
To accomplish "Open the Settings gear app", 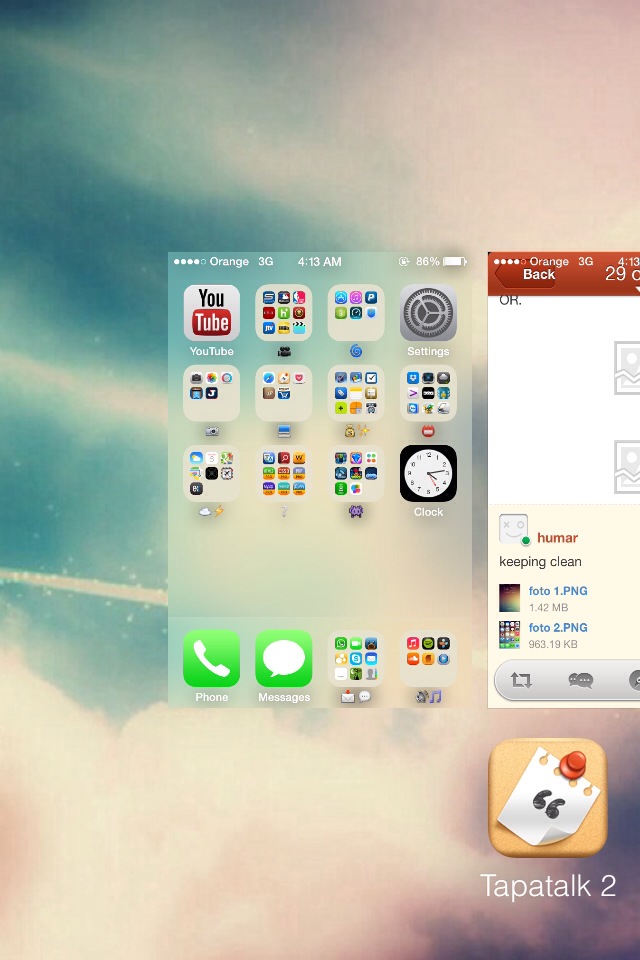I will 428,312.
